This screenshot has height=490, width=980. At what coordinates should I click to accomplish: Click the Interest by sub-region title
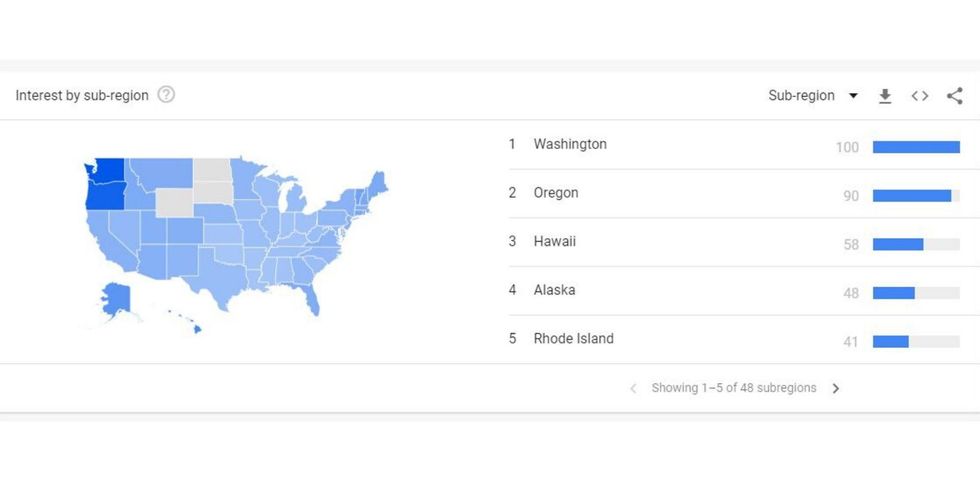(82, 96)
